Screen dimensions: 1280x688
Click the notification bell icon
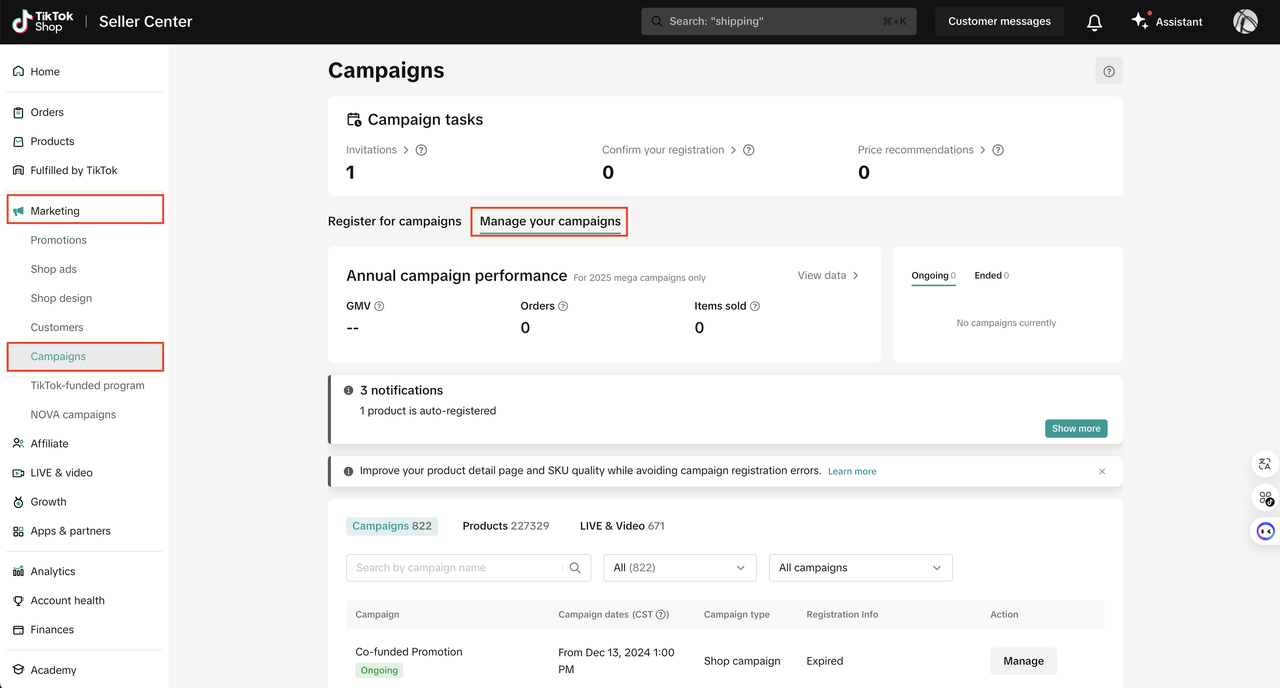point(1094,22)
